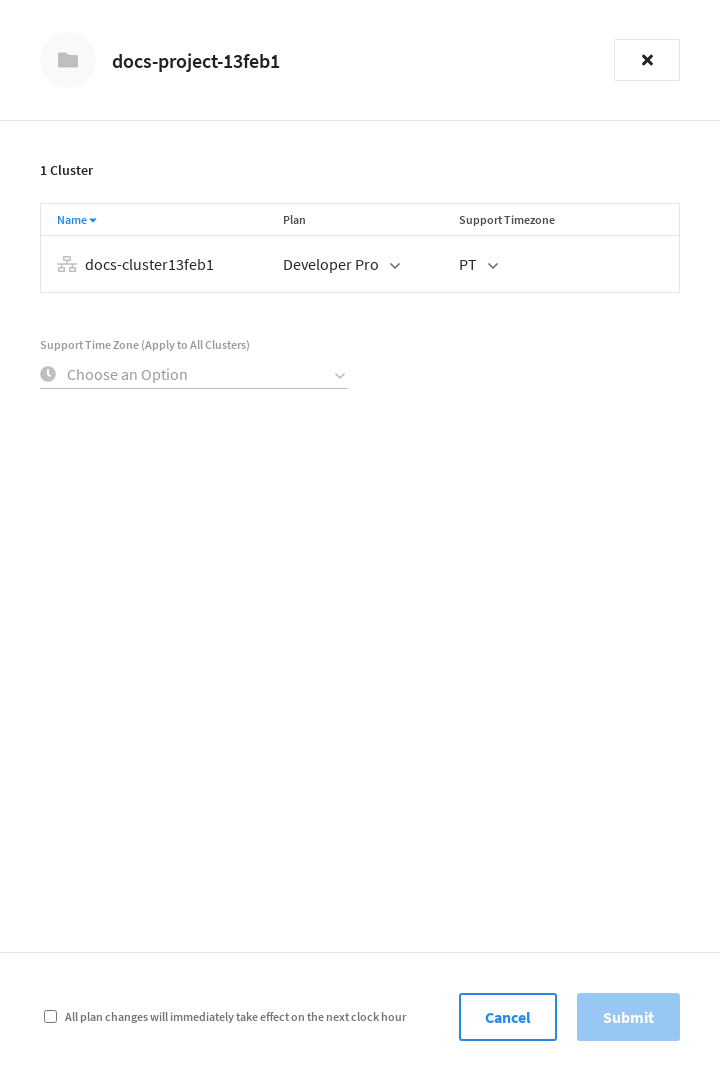The height and width of the screenshot is (1080, 720).
Task: Click the chevron on the Developer Pro plan selector
Action: click(x=395, y=266)
